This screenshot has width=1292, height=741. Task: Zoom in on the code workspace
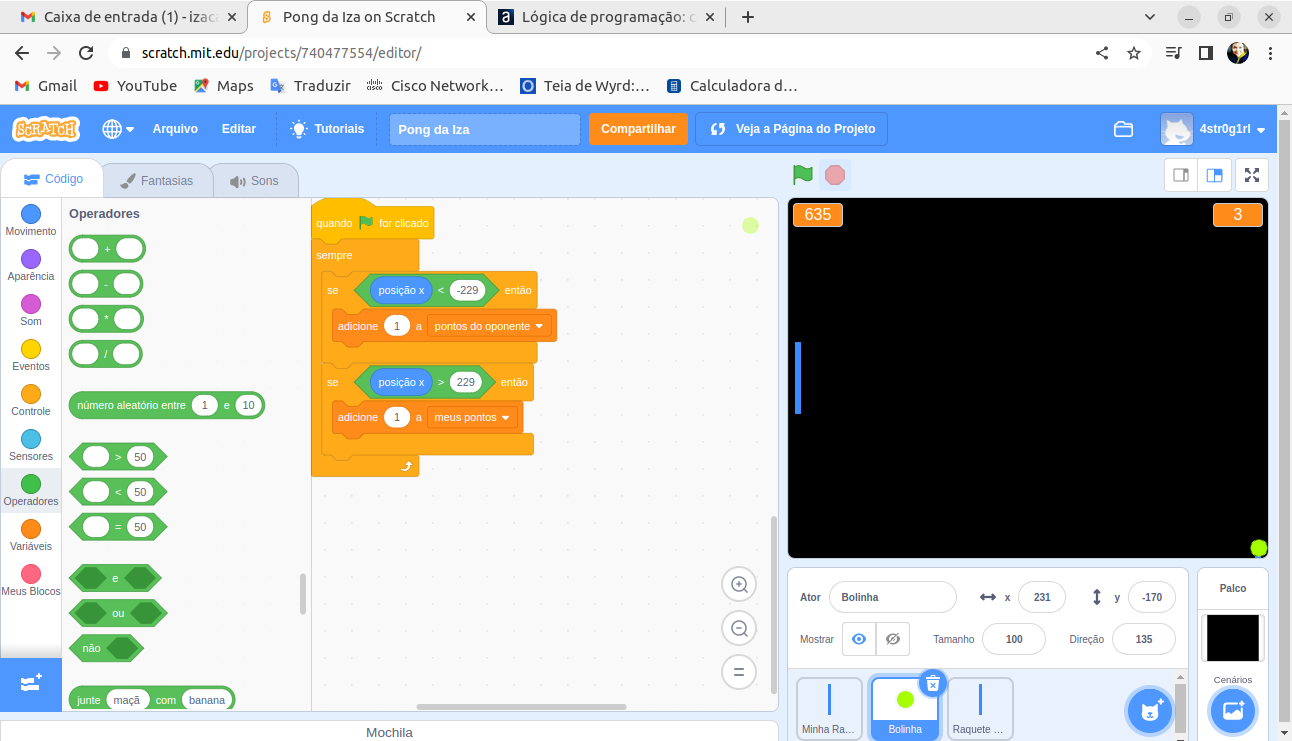[x=739, y=584]
